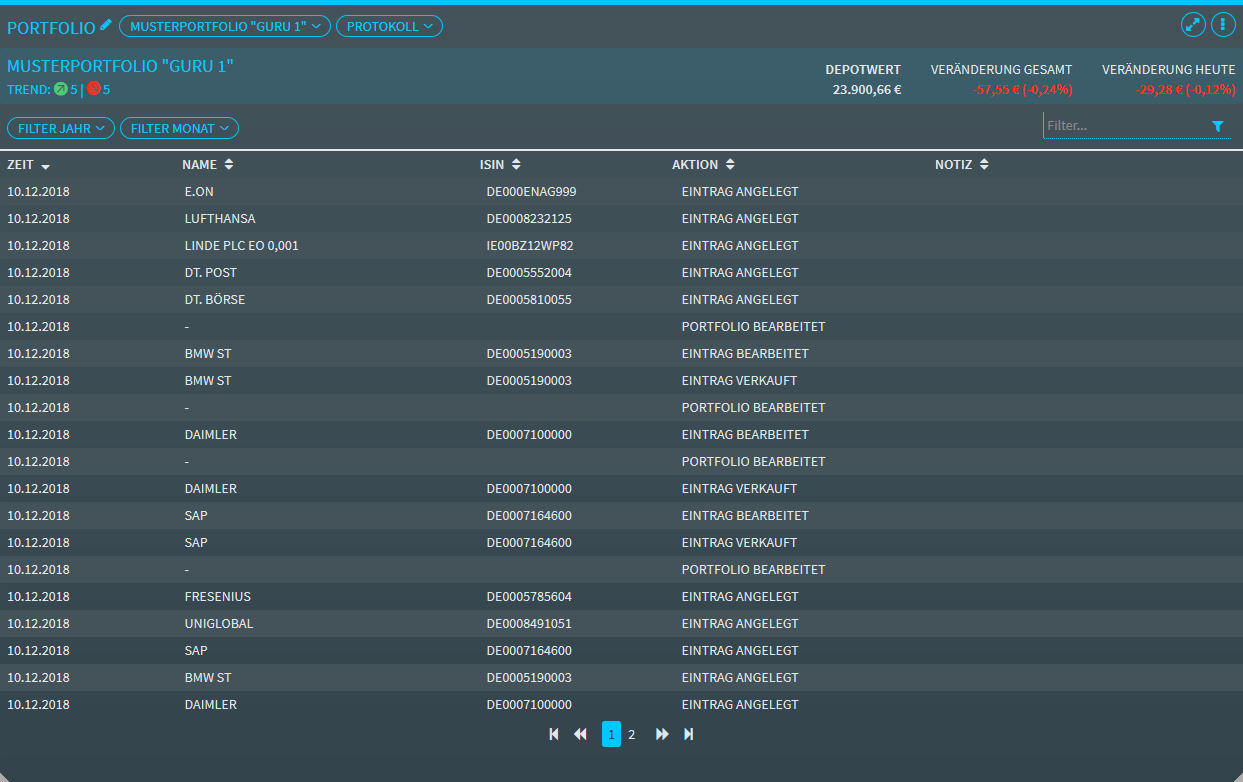Click the red downward trend icon

point(93,89)
